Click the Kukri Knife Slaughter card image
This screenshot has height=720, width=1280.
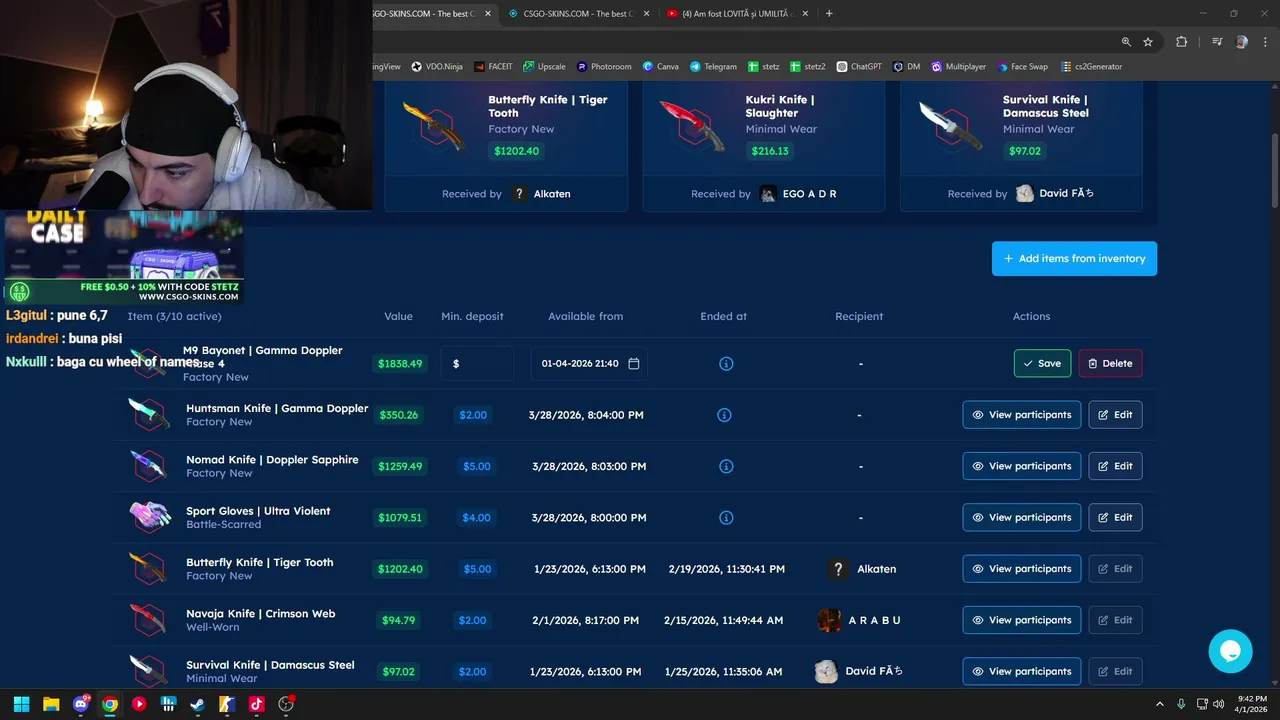pos(692,125)
